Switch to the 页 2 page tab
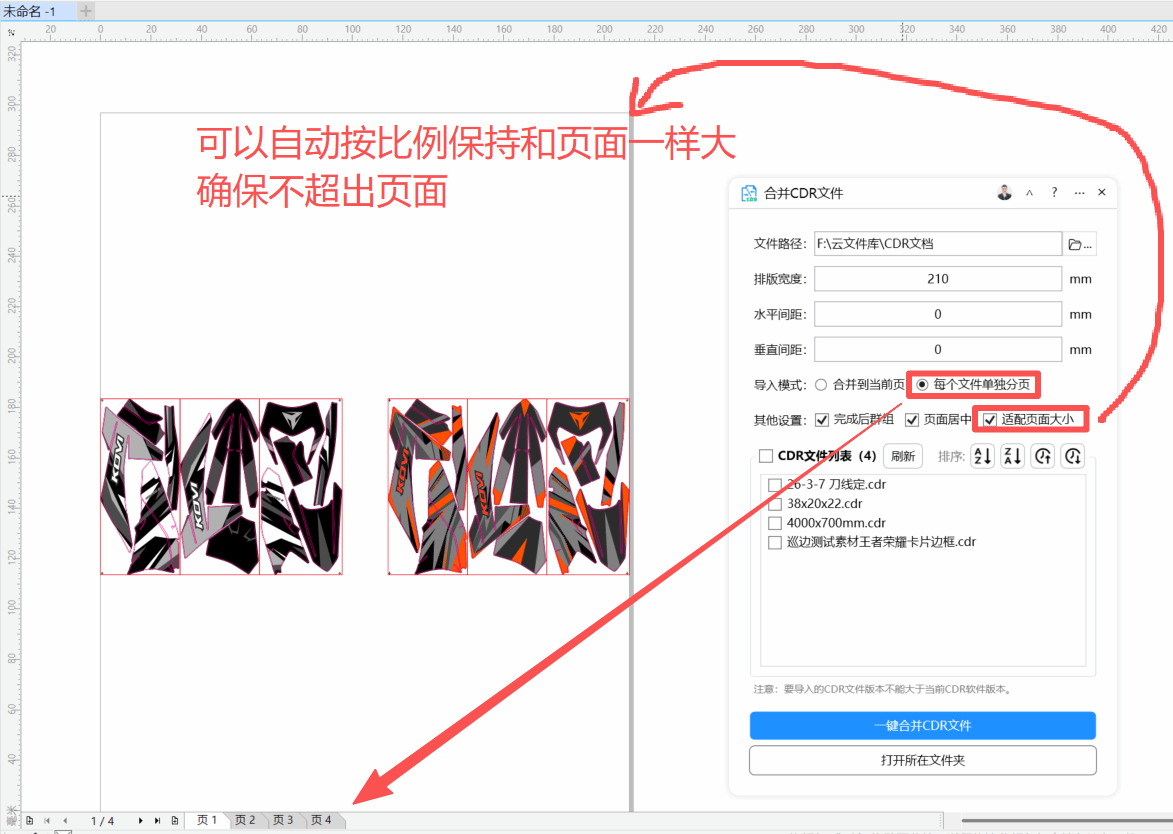1173x834 pixels. pos(245,821)
